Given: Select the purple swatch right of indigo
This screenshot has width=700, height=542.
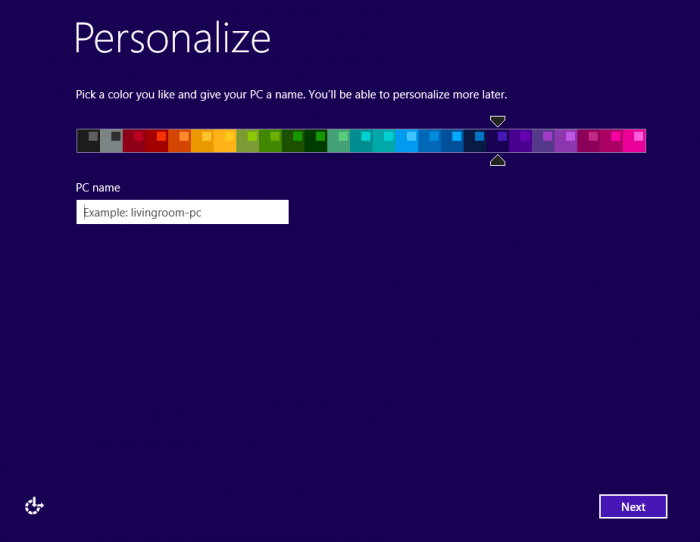Looking at the screenshot, I should click(521, 141).
